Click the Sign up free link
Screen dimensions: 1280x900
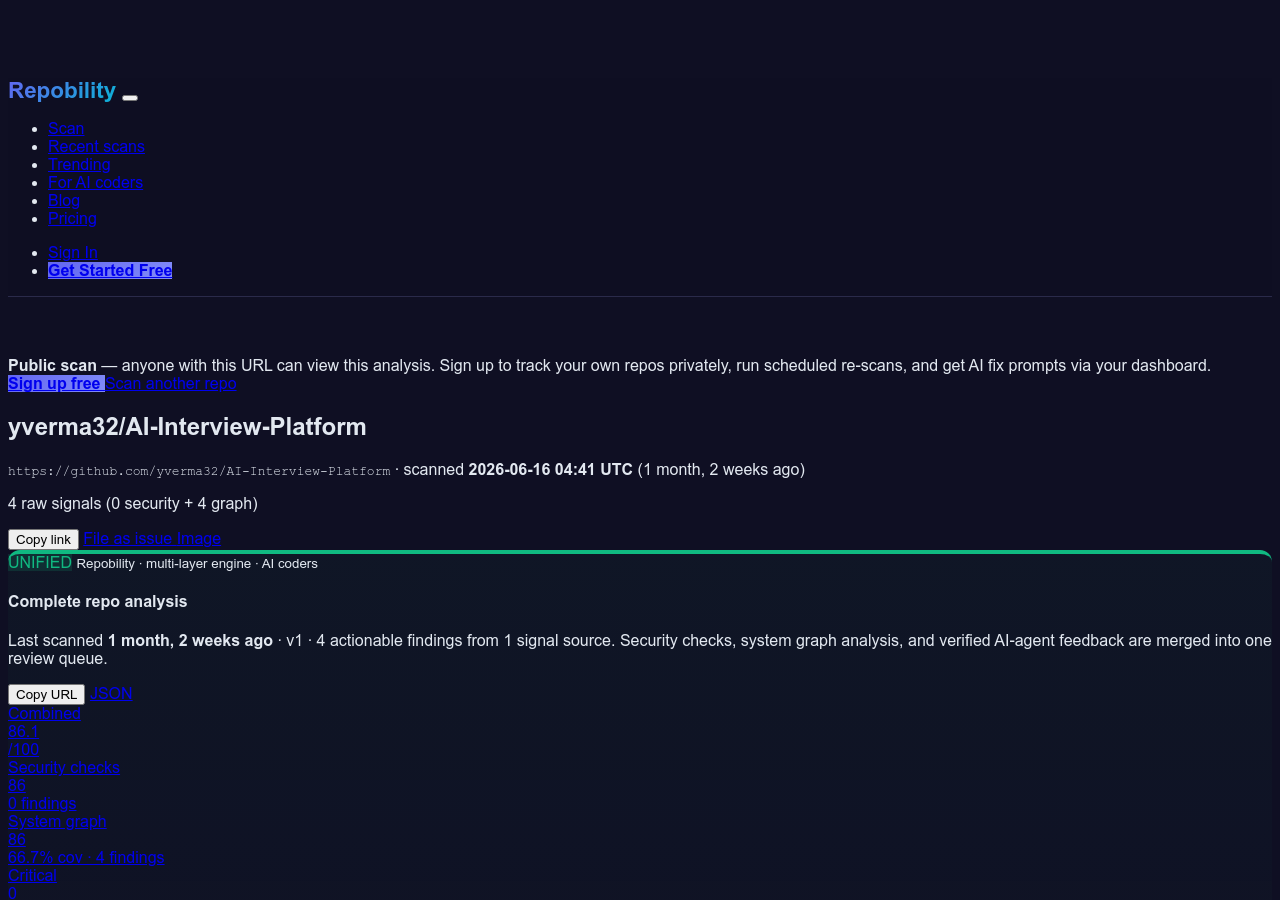(x=56, y=383)
